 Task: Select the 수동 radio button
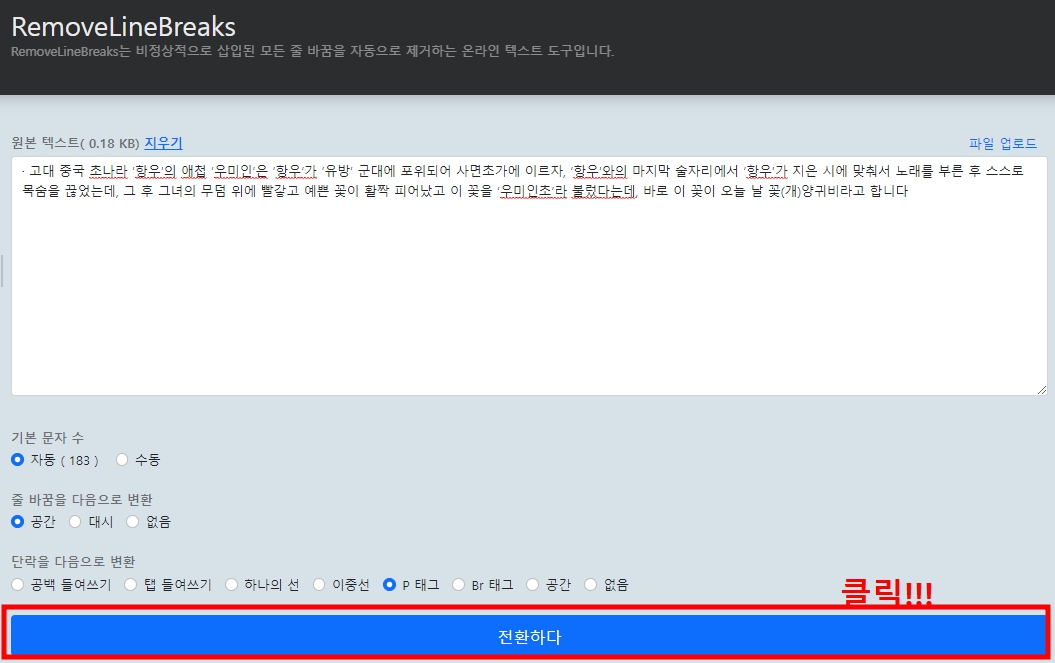click(x=122, y=460)
